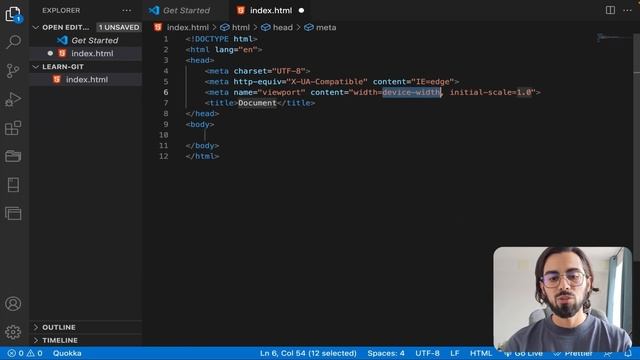640x360 pixels.
Task: Open the Source Control view icon
Action: click(x=13, y=71)
